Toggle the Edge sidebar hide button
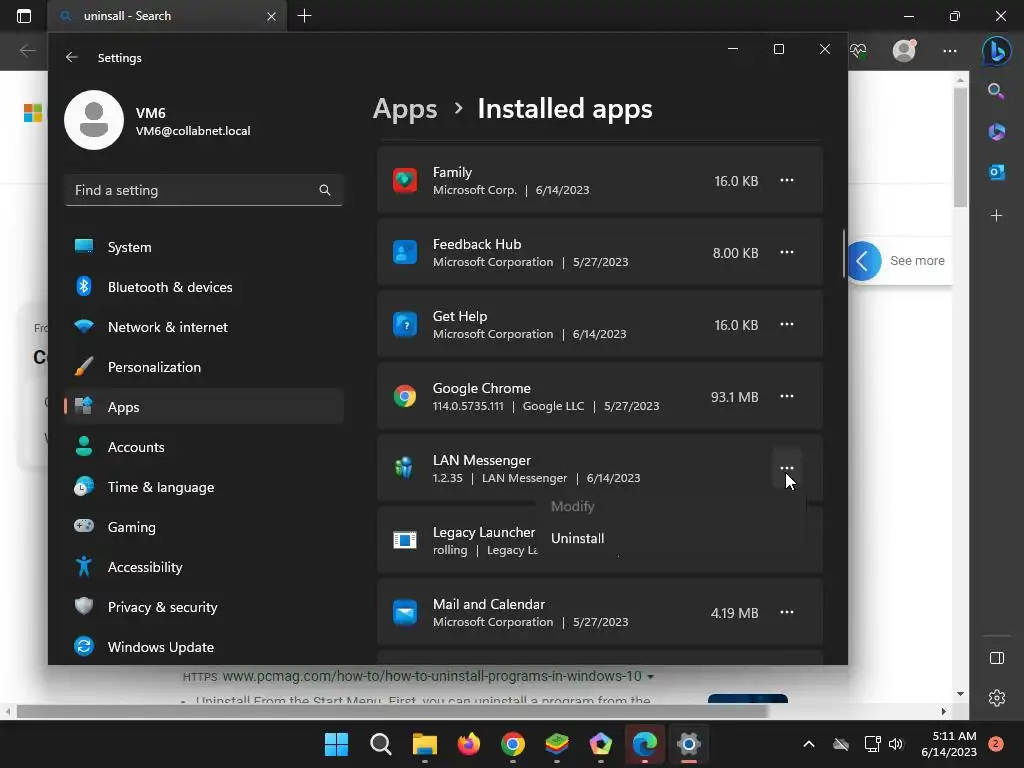This screenshot has width=1024, height=768. 997,658
